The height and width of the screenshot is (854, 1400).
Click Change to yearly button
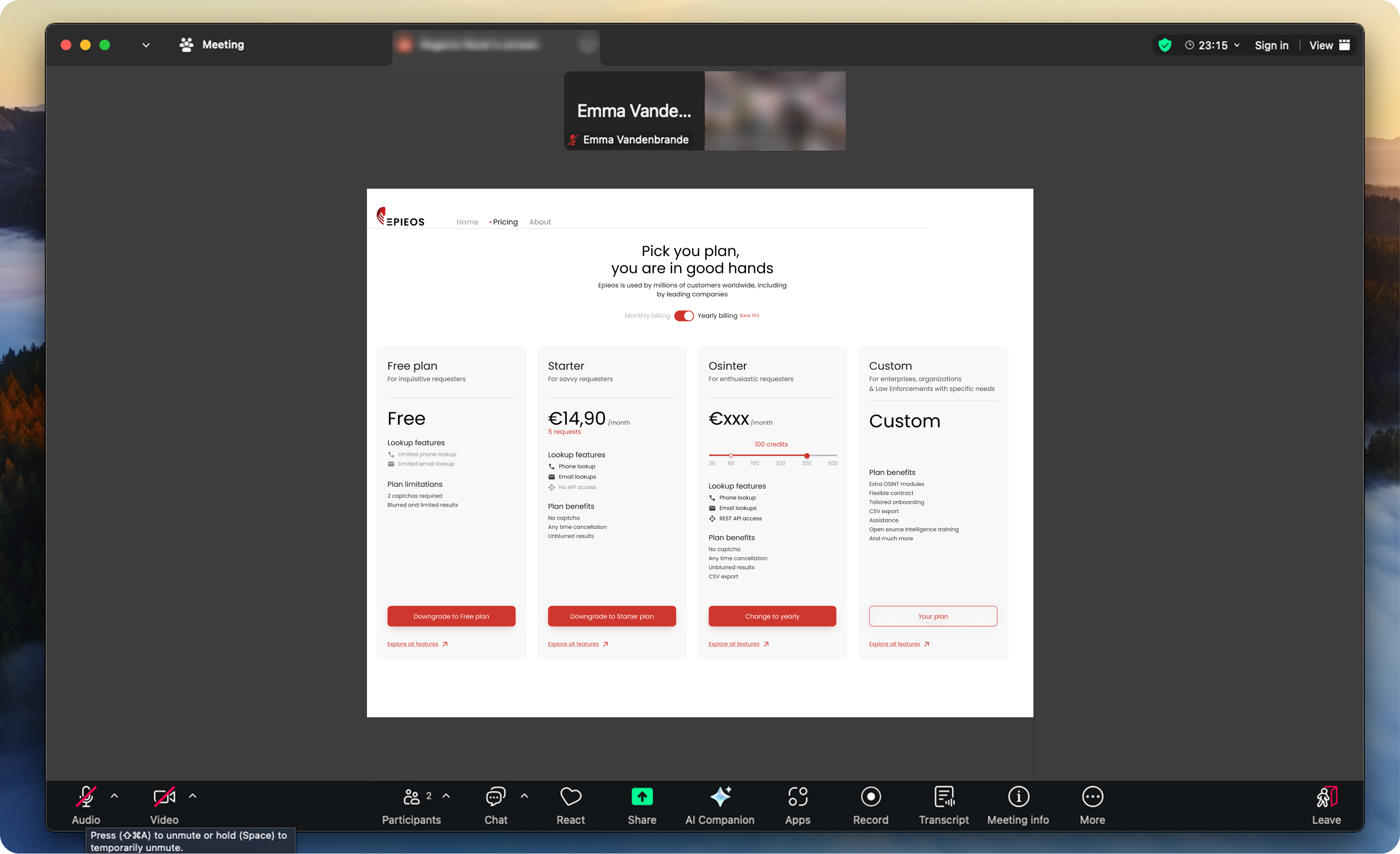[772, 616]
